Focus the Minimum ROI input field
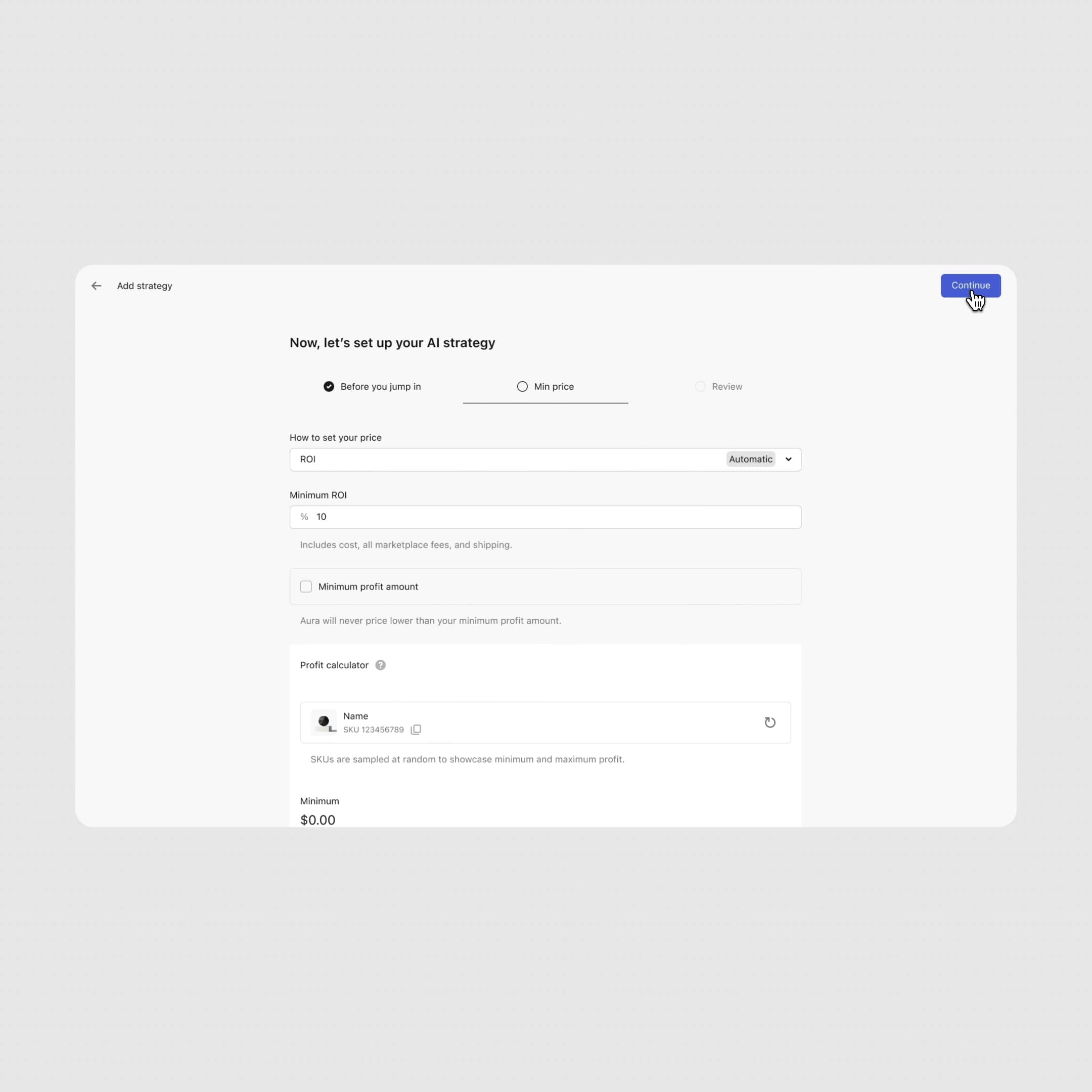 tap(554, 517)
